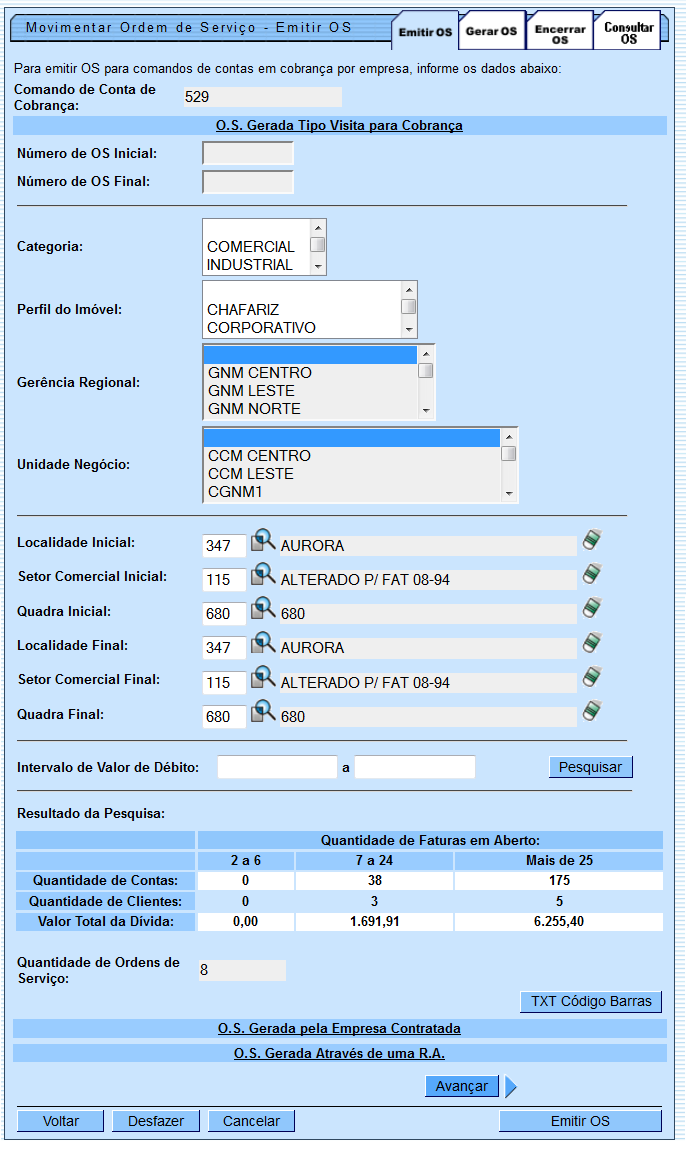Switch to the Gerar OS tab

pyautogui.click(x=491, y=32)
